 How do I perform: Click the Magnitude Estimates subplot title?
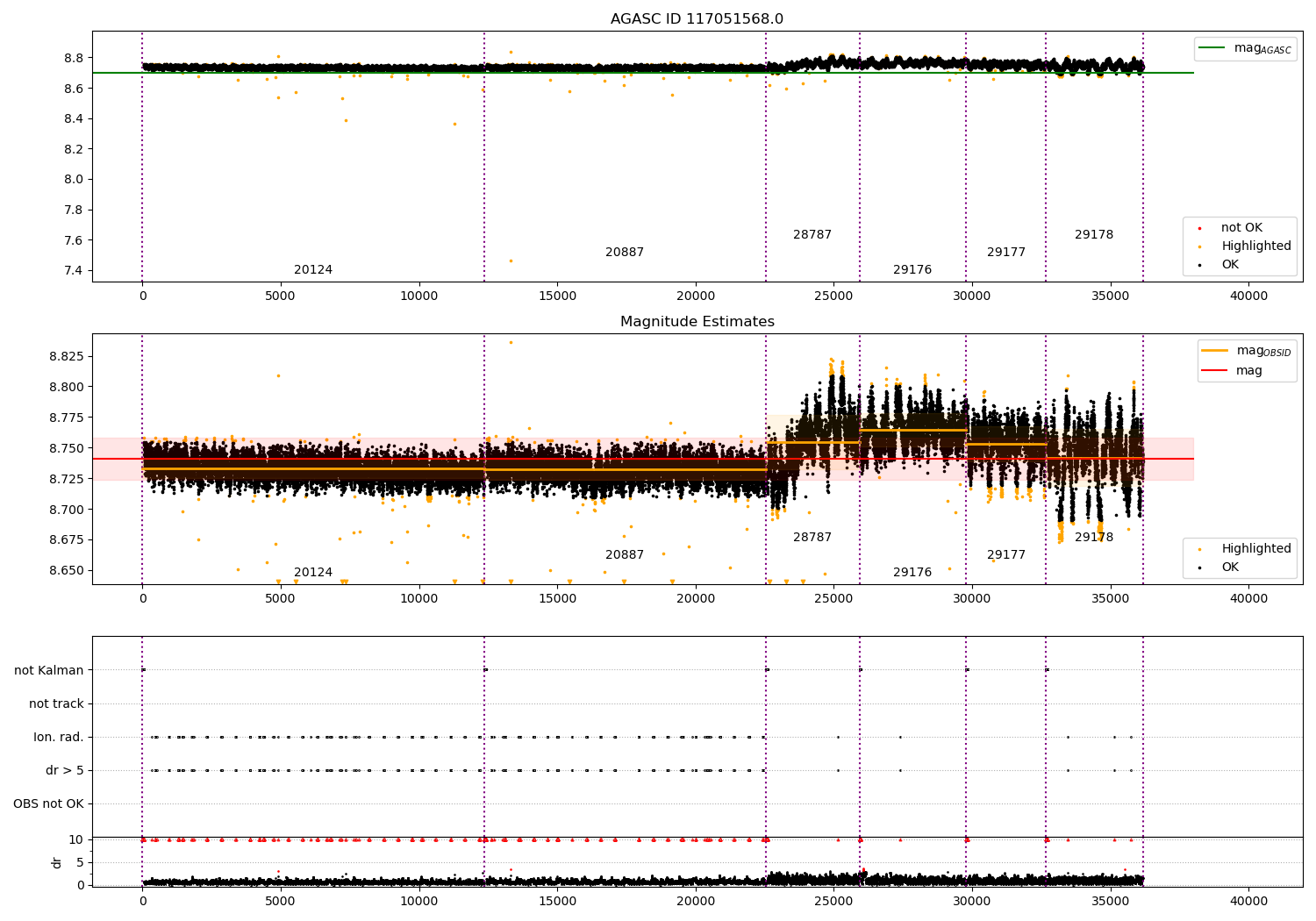(x=697, y=322)
